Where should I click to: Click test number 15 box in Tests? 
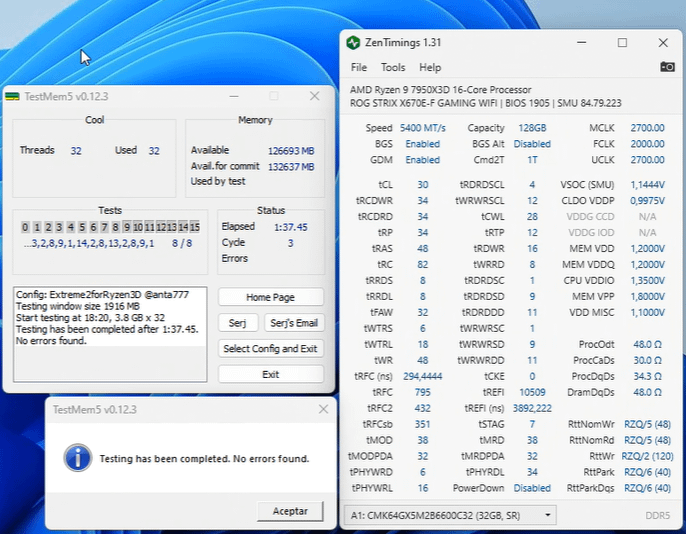pos(195,227)
